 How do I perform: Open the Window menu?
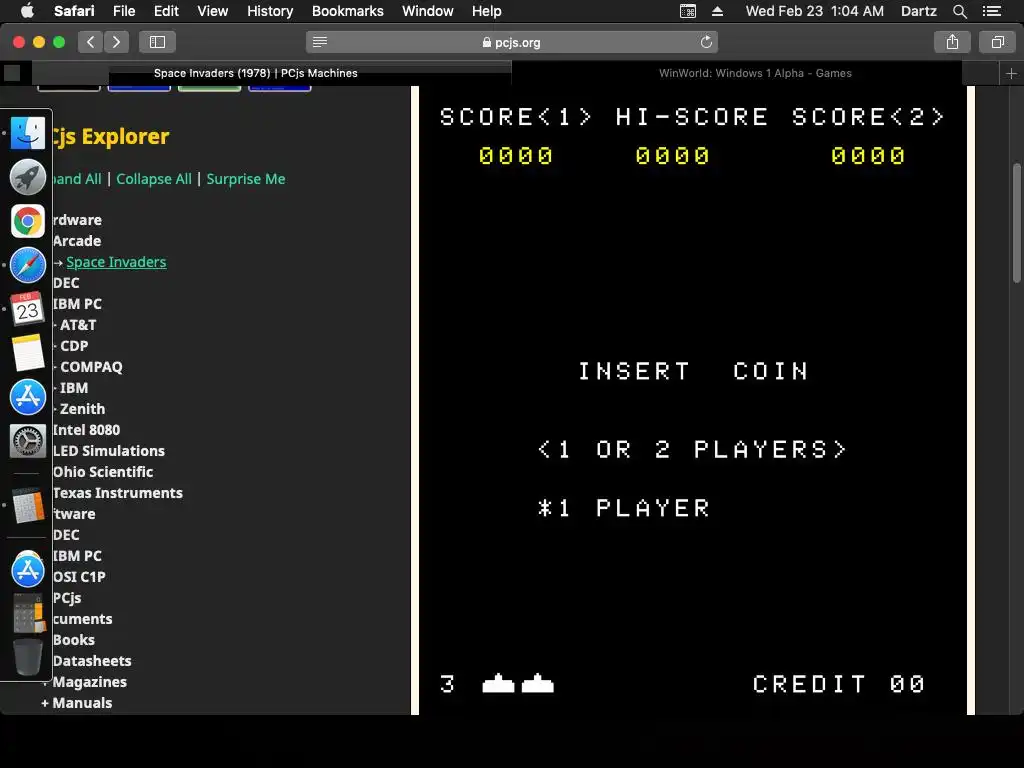[x=428, y=11]
